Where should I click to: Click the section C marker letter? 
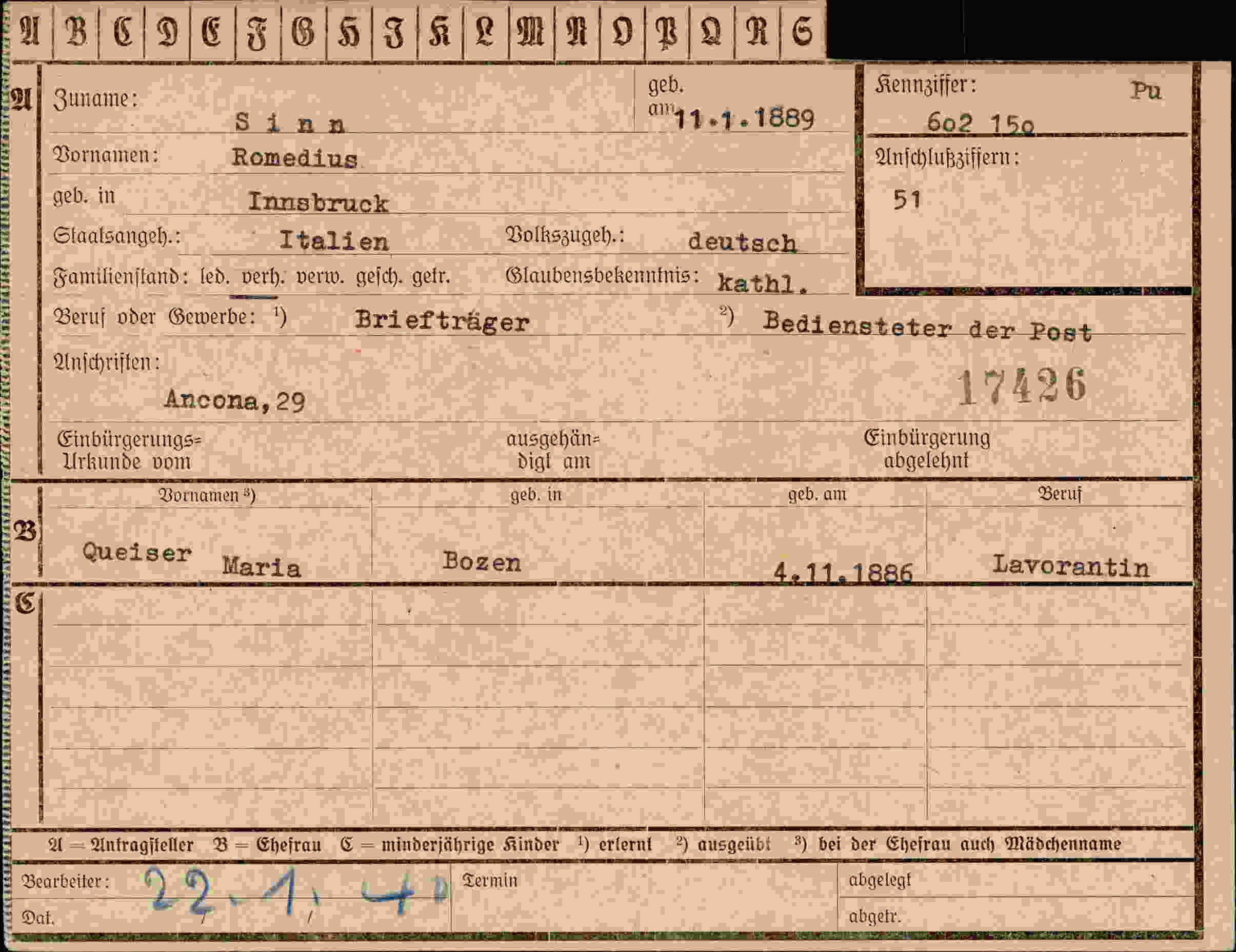click(25, 603)
